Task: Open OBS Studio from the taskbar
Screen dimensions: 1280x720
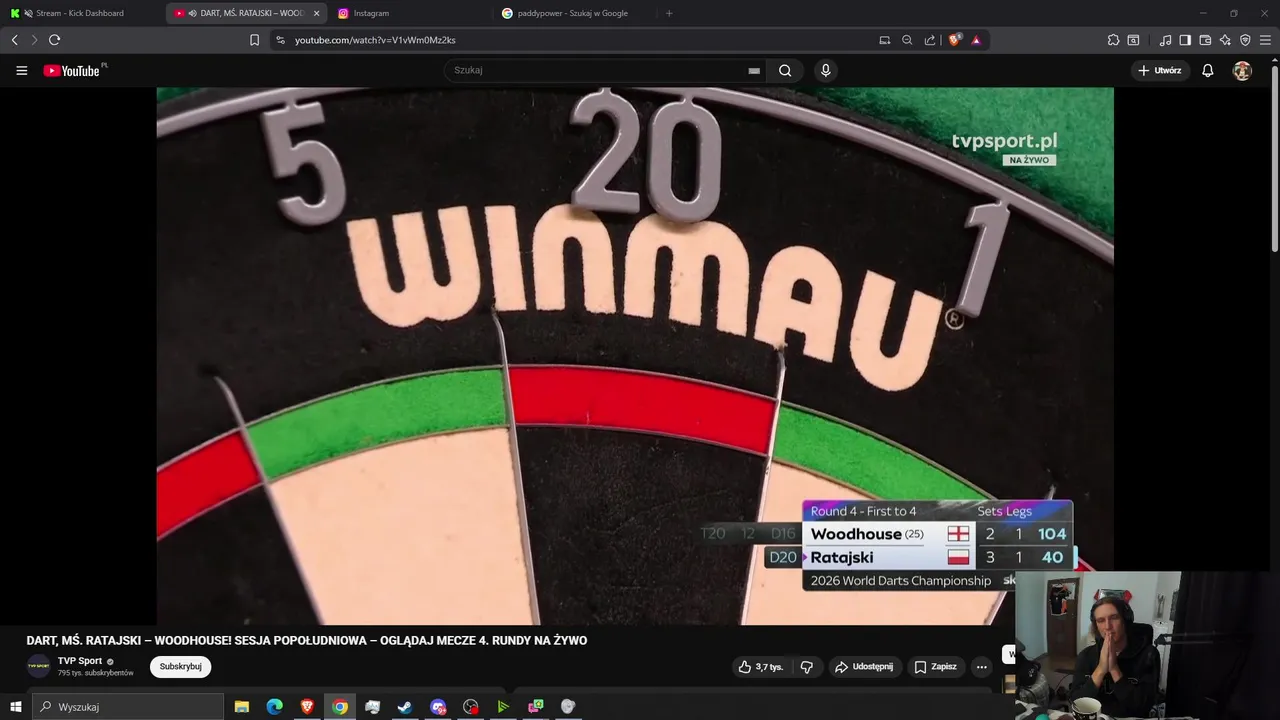Action: point(471,707)
